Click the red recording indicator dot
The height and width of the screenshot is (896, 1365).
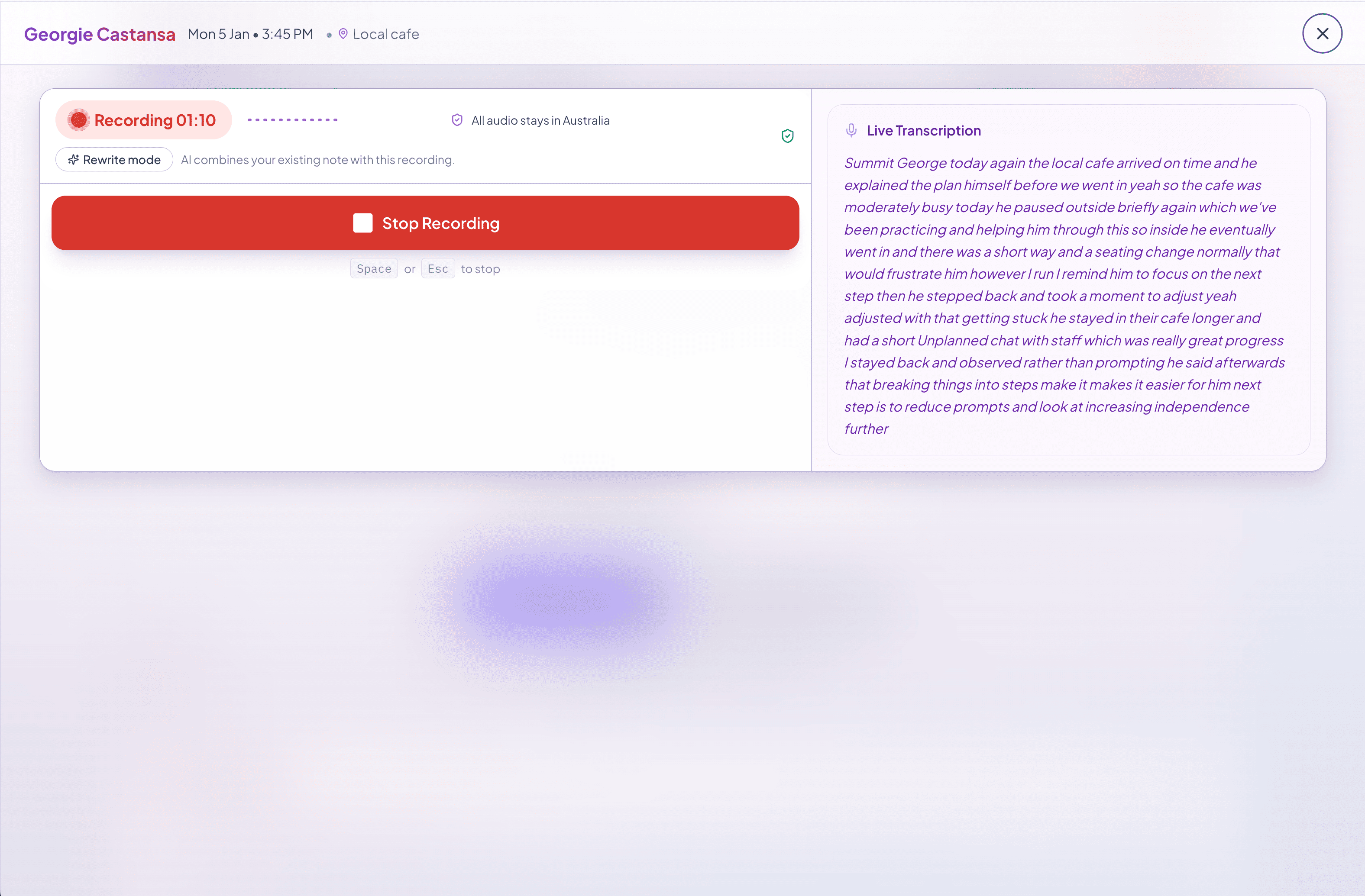(78, 120)
